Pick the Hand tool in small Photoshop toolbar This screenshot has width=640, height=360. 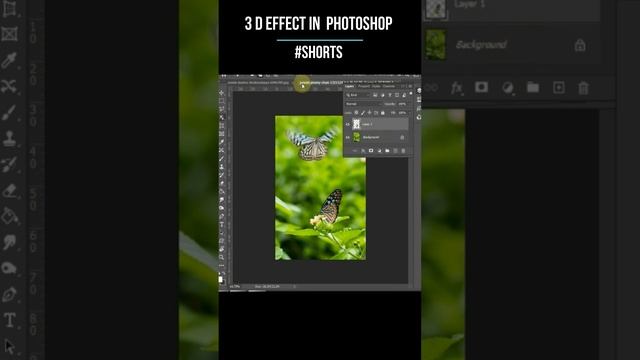[x=222, y=249]
